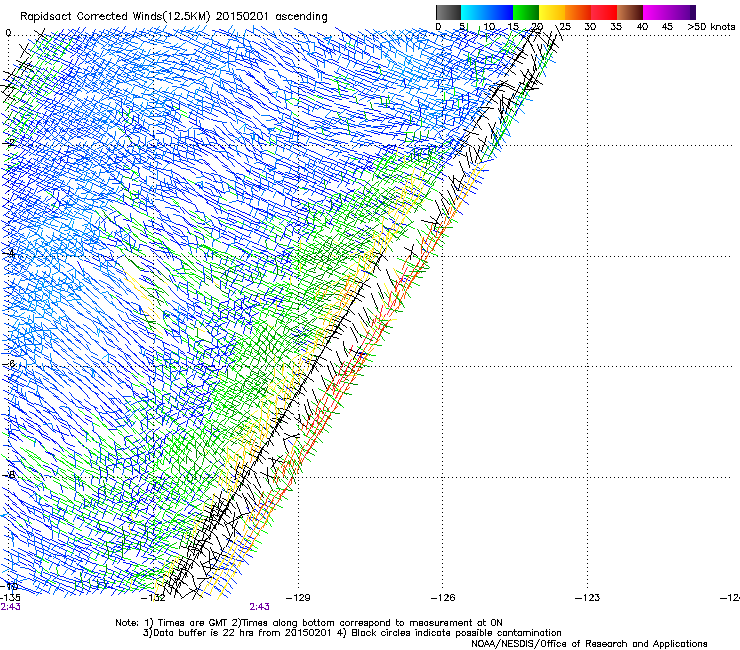Click the purple '2:43' time under -135

coord(10,607)
